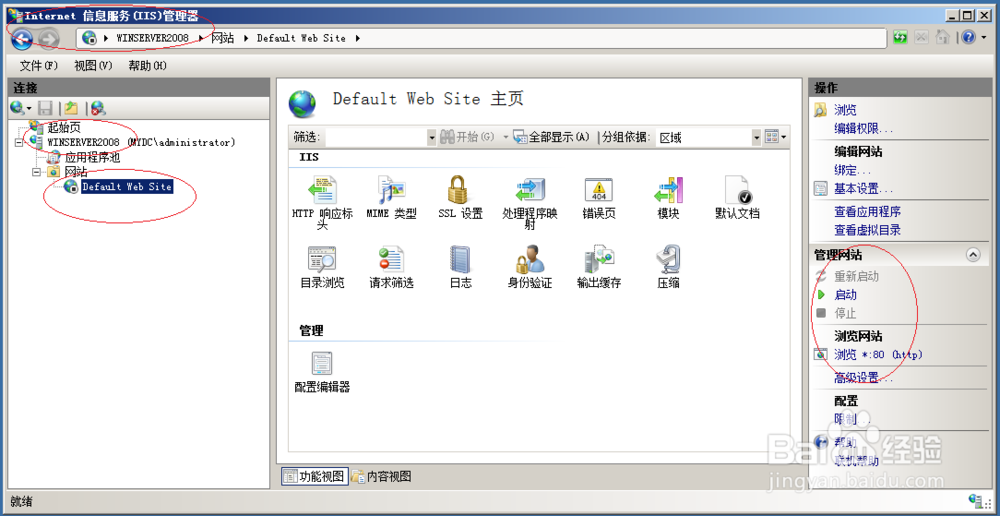Open the 日志 notebook icon
The height and width of the screenshot is (516, 1000).
tap(460, 259)
